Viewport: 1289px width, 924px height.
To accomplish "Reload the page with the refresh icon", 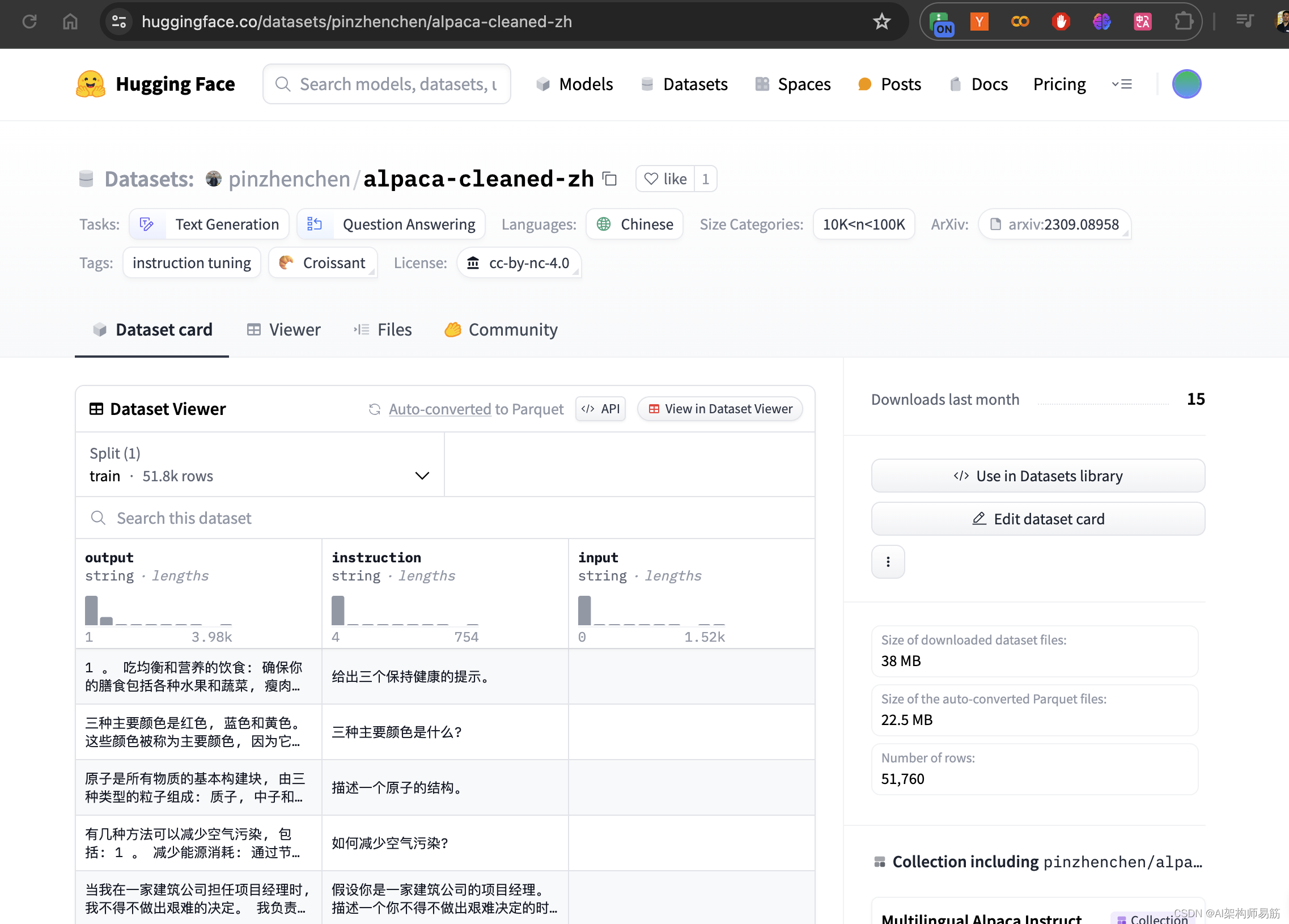I will [x=29, y=22].
